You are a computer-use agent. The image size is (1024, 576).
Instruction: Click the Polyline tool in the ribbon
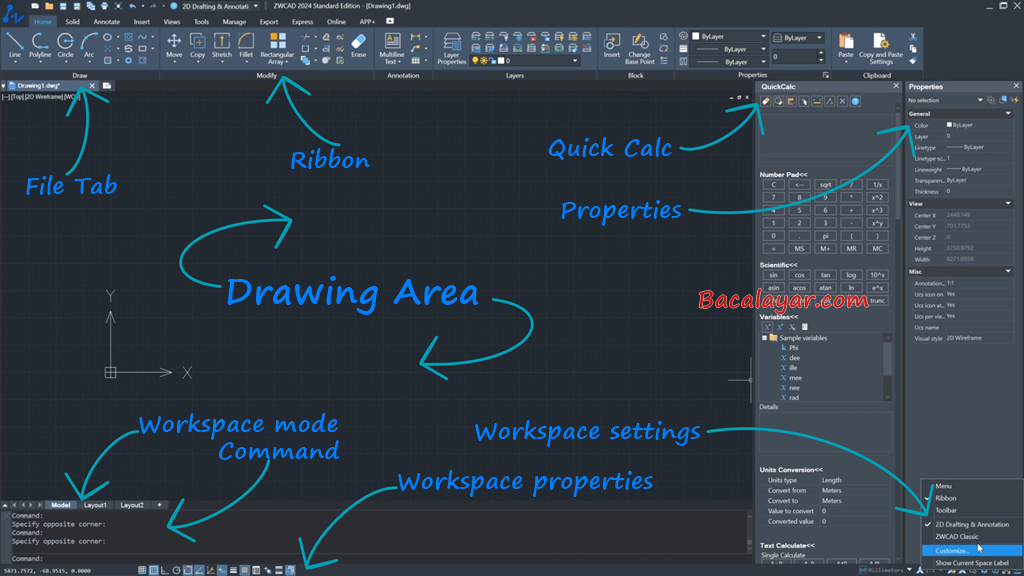(40, 44)
